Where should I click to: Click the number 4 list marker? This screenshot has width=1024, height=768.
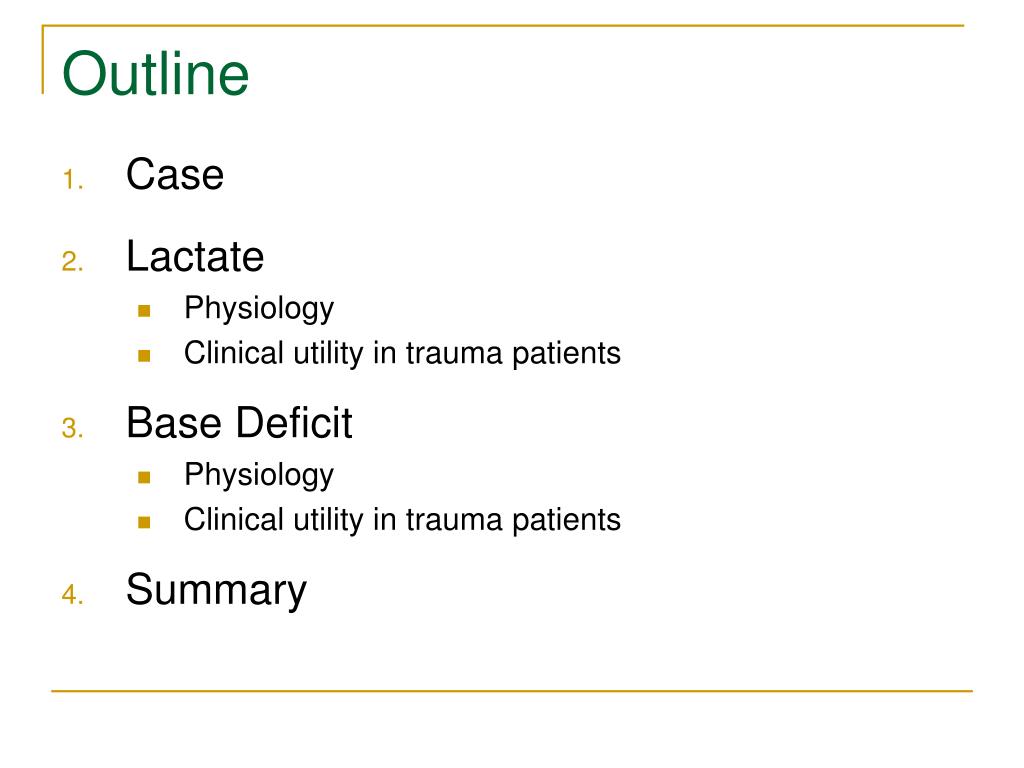pyautogui.click(x=73, y=595)
